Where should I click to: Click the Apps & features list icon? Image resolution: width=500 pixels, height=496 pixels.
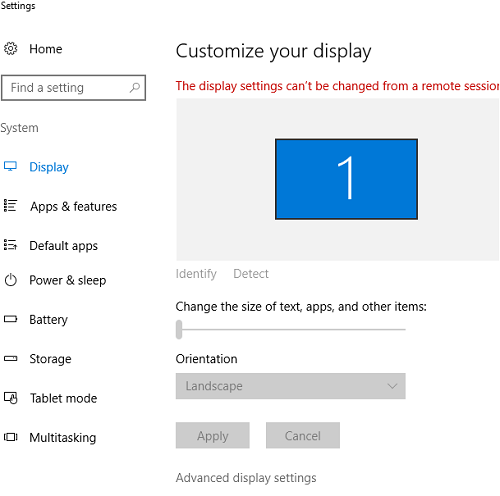(10, 206)
